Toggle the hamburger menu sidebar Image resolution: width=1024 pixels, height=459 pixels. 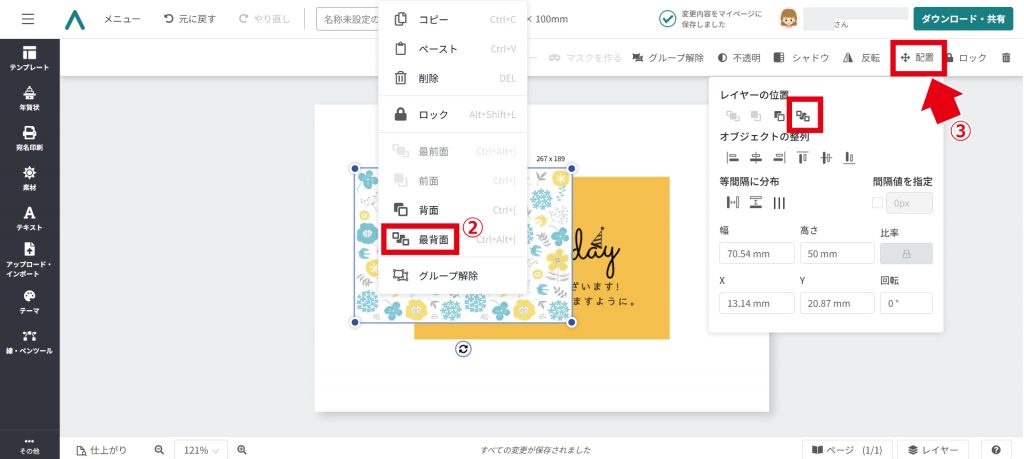point(28,19)
